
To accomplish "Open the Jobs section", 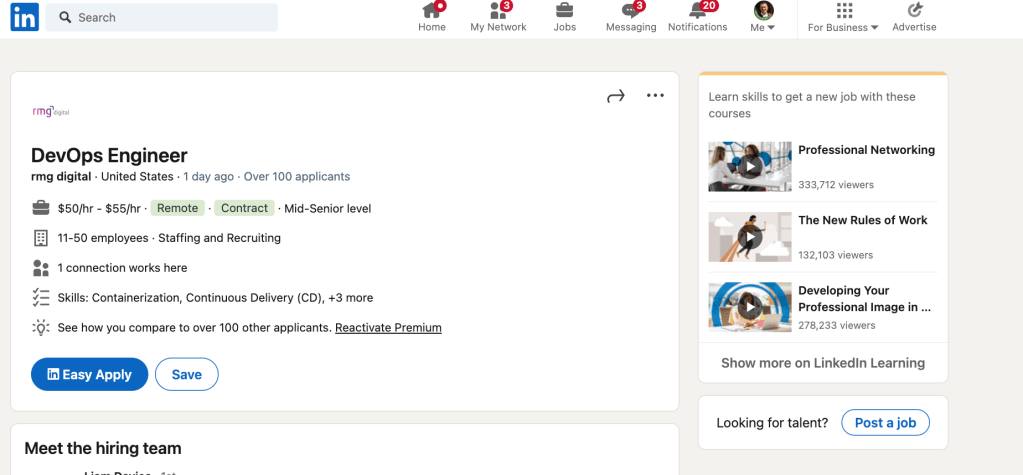I will pos(565,18).
